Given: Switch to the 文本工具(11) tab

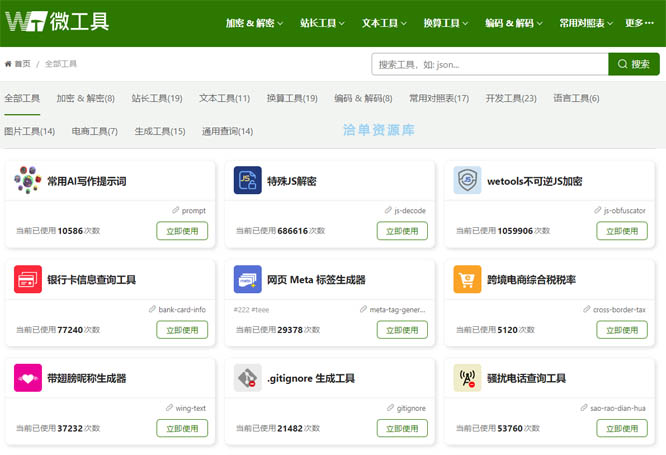Looking at the screenshot, I should tap(225, 99).
